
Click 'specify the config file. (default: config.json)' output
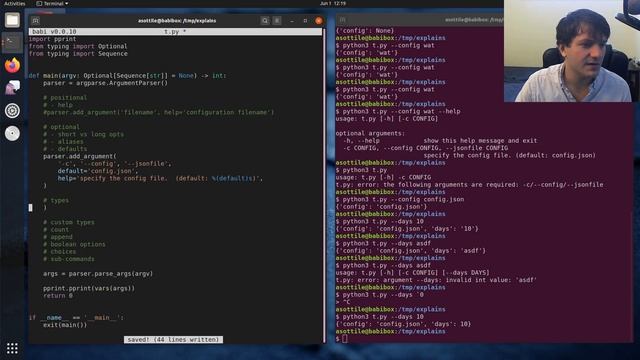pos(509,156)
